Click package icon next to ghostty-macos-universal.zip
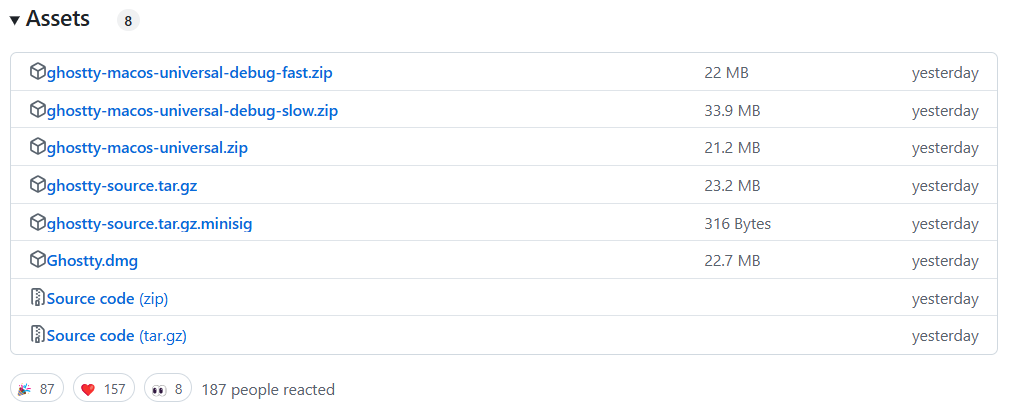The image size is (1016, 411). click(38, 147)
